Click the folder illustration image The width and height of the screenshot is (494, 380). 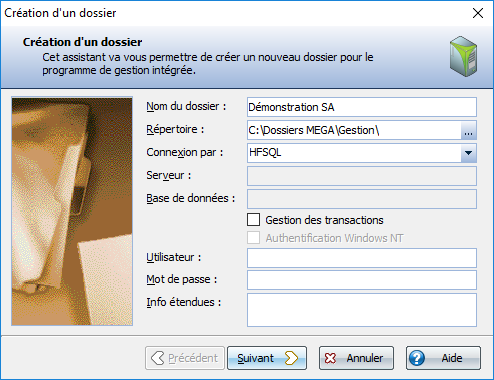tap(72, 211)
